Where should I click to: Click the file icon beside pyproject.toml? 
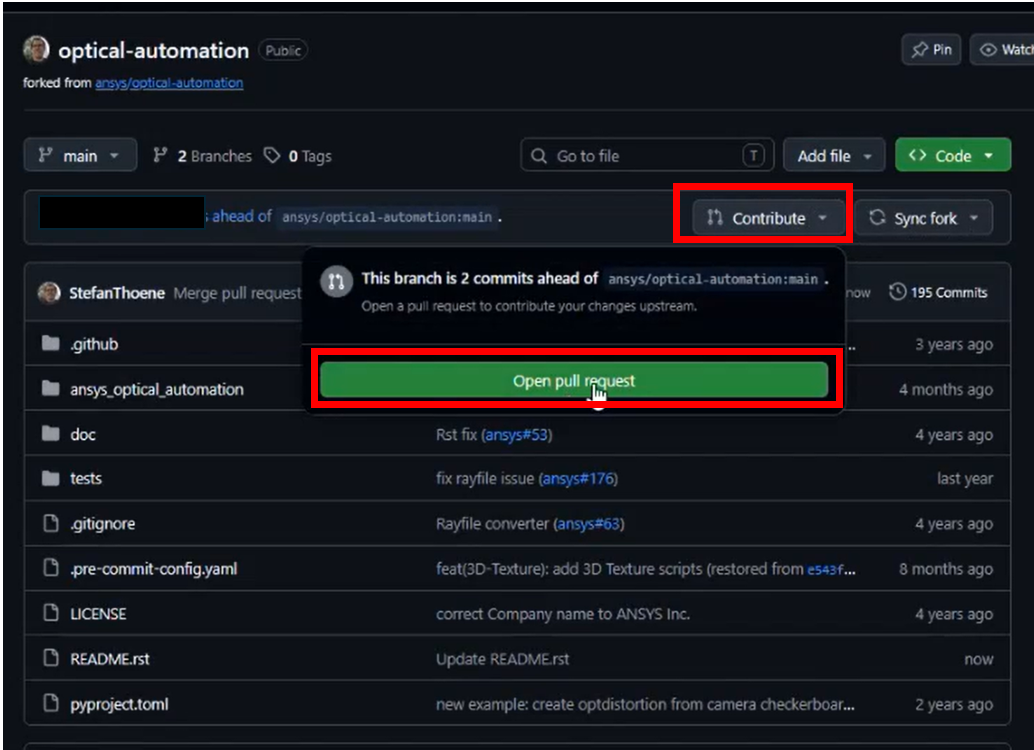(x=51, y=703)
